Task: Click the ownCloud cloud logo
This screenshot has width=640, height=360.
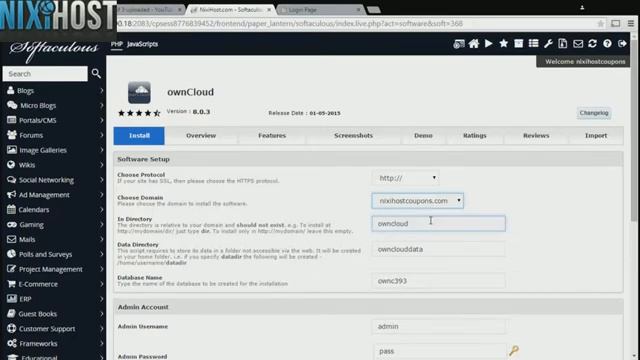Action: pos(139,92)
